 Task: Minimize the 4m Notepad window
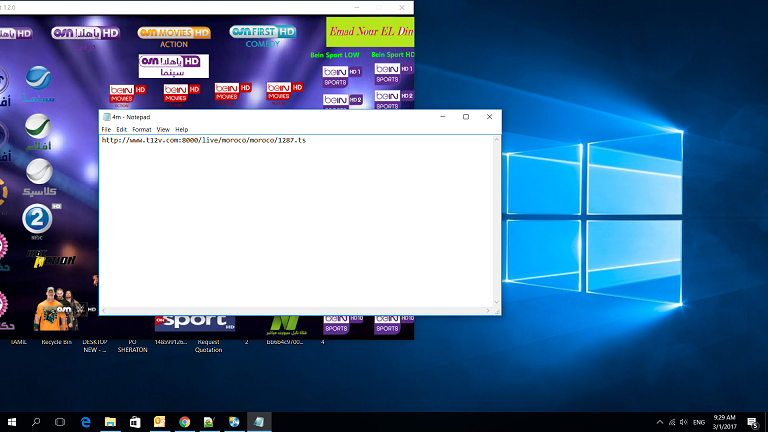tap(443, 117)
